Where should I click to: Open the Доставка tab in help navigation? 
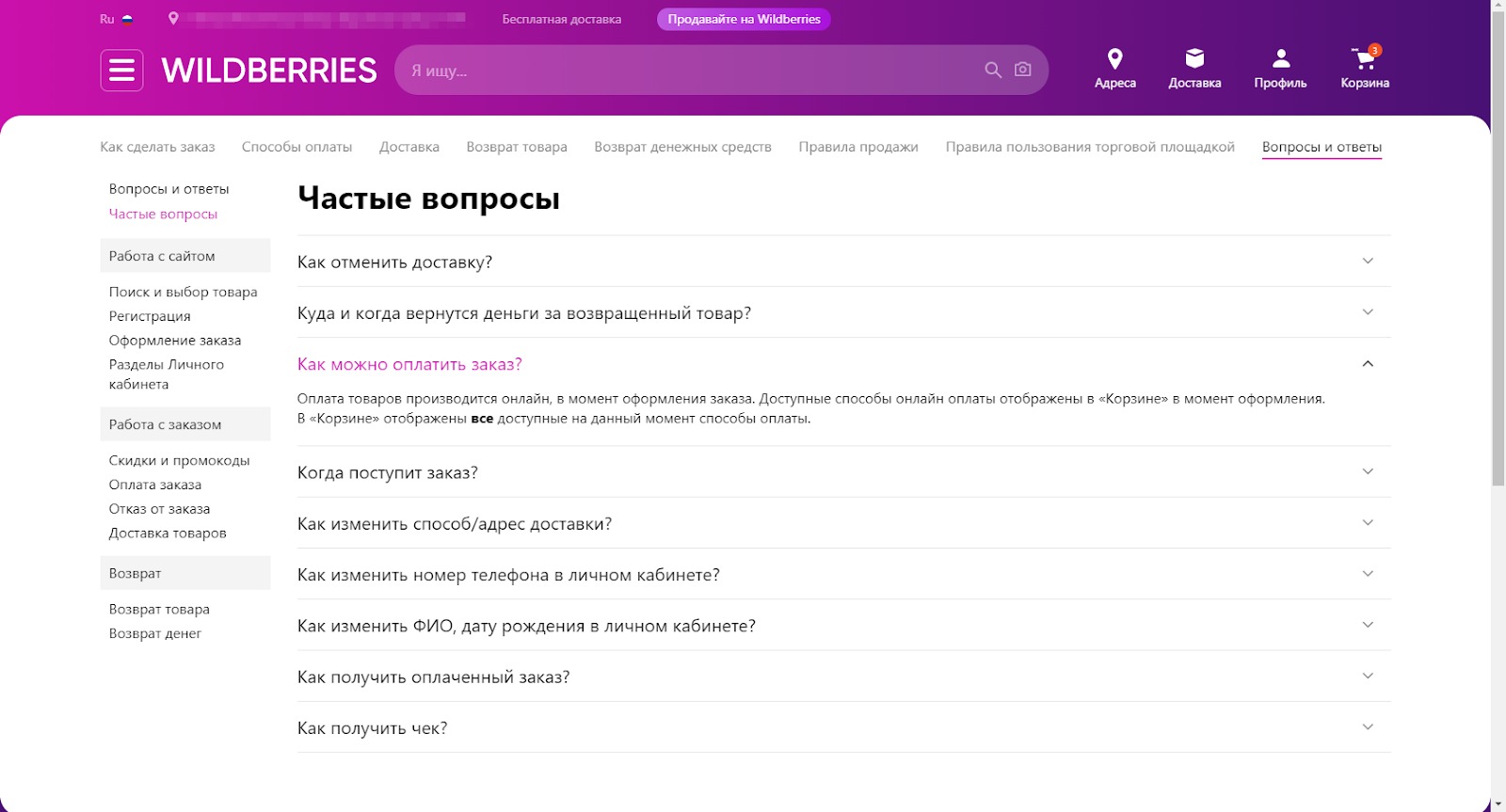[x=409, y=147]
